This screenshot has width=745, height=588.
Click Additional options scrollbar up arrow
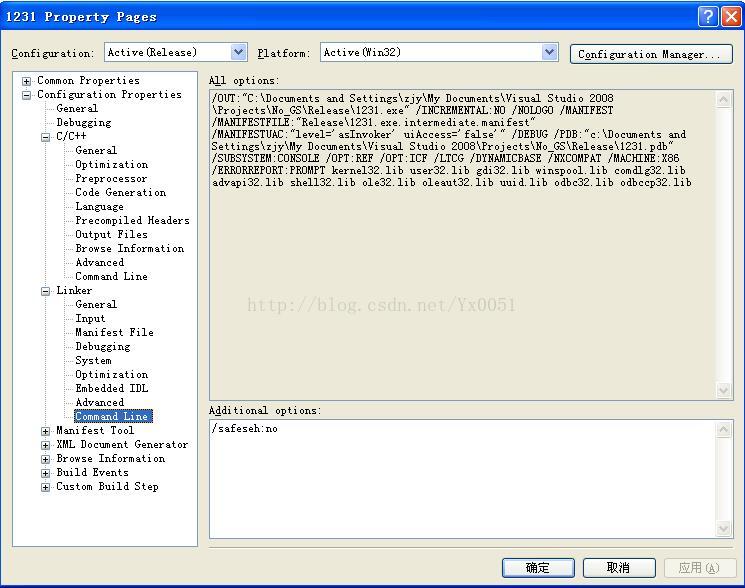tap(724, 429)
